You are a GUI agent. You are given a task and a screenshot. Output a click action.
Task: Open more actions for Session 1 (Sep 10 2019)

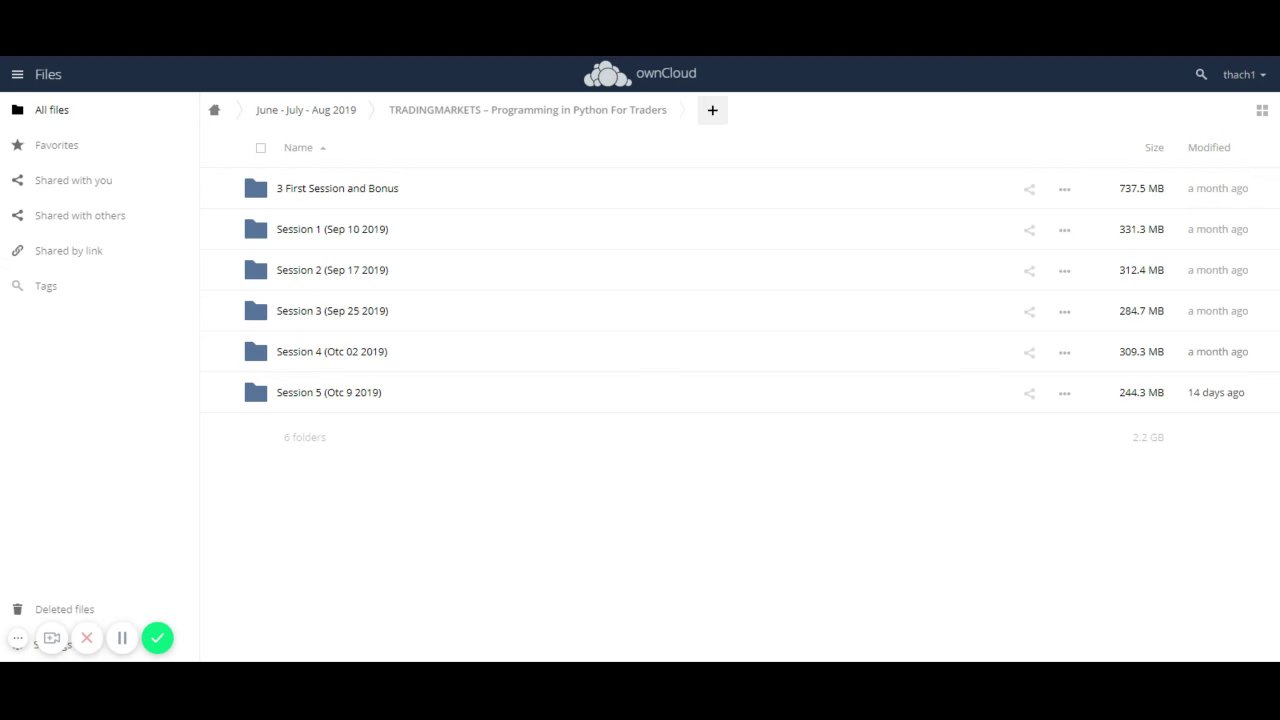[1064, 230]
